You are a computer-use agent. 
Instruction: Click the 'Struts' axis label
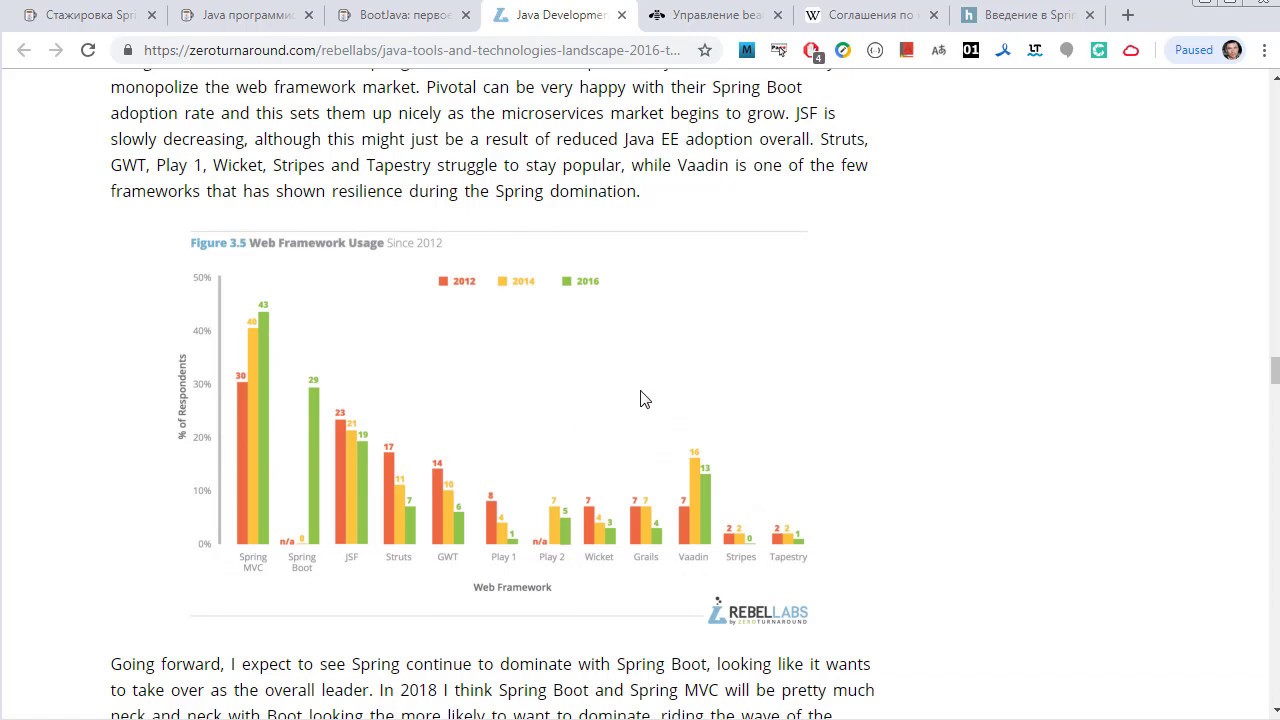coord(398,557)
